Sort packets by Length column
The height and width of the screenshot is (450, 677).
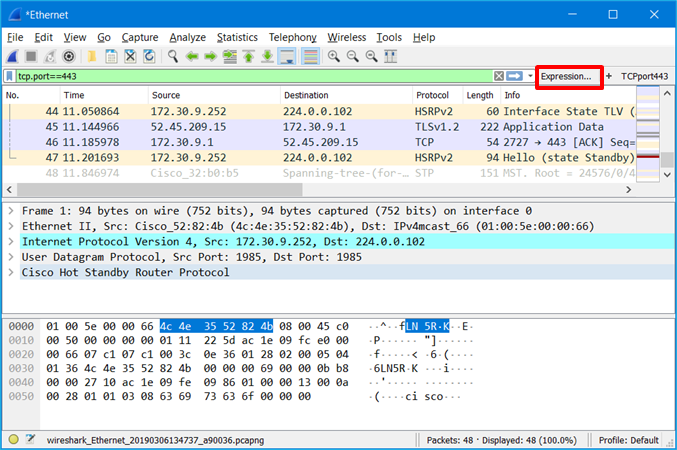(x=481, y=95)
